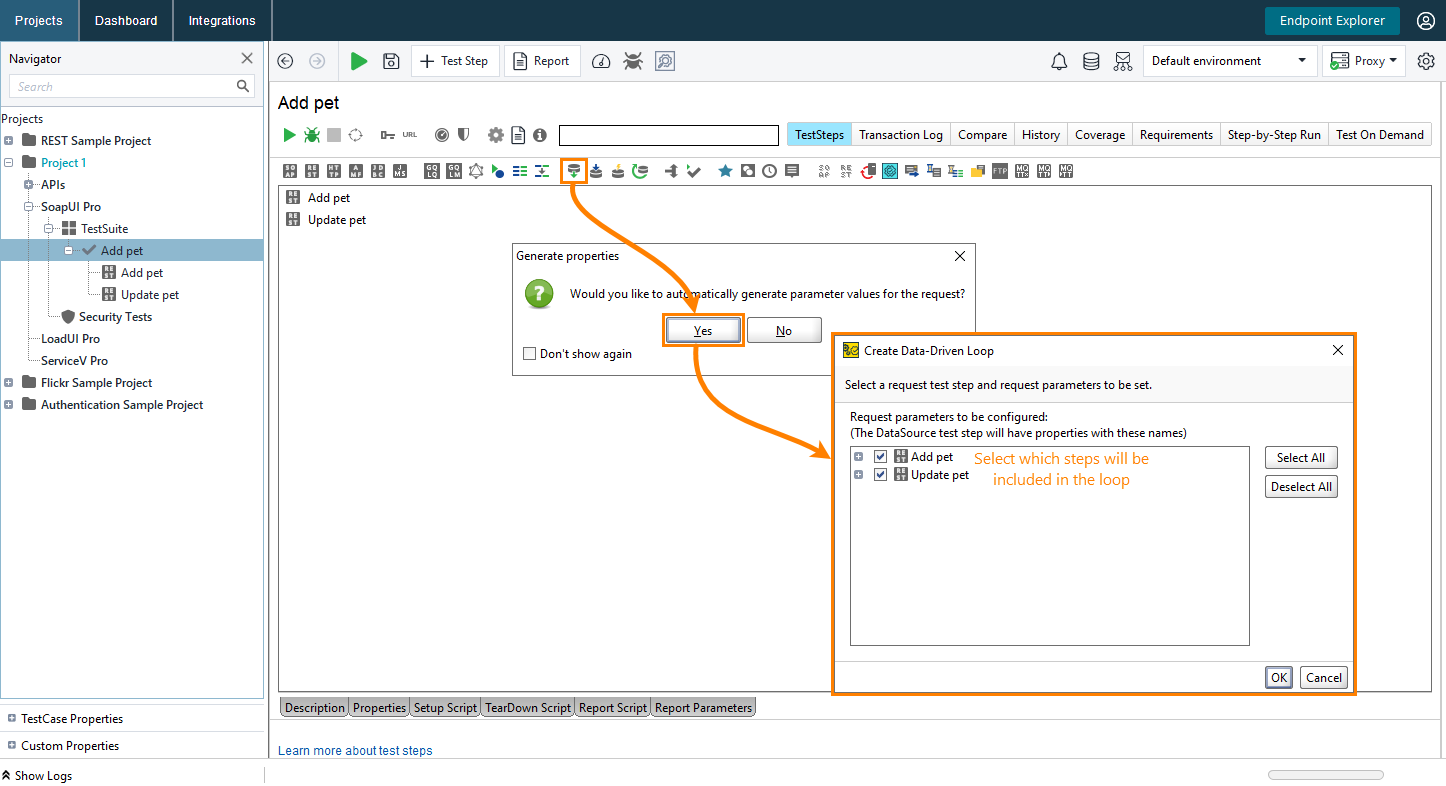Click the search magnifier in Navigator
This screenshot has height=786, width=1446.
[x=243, y=87]
